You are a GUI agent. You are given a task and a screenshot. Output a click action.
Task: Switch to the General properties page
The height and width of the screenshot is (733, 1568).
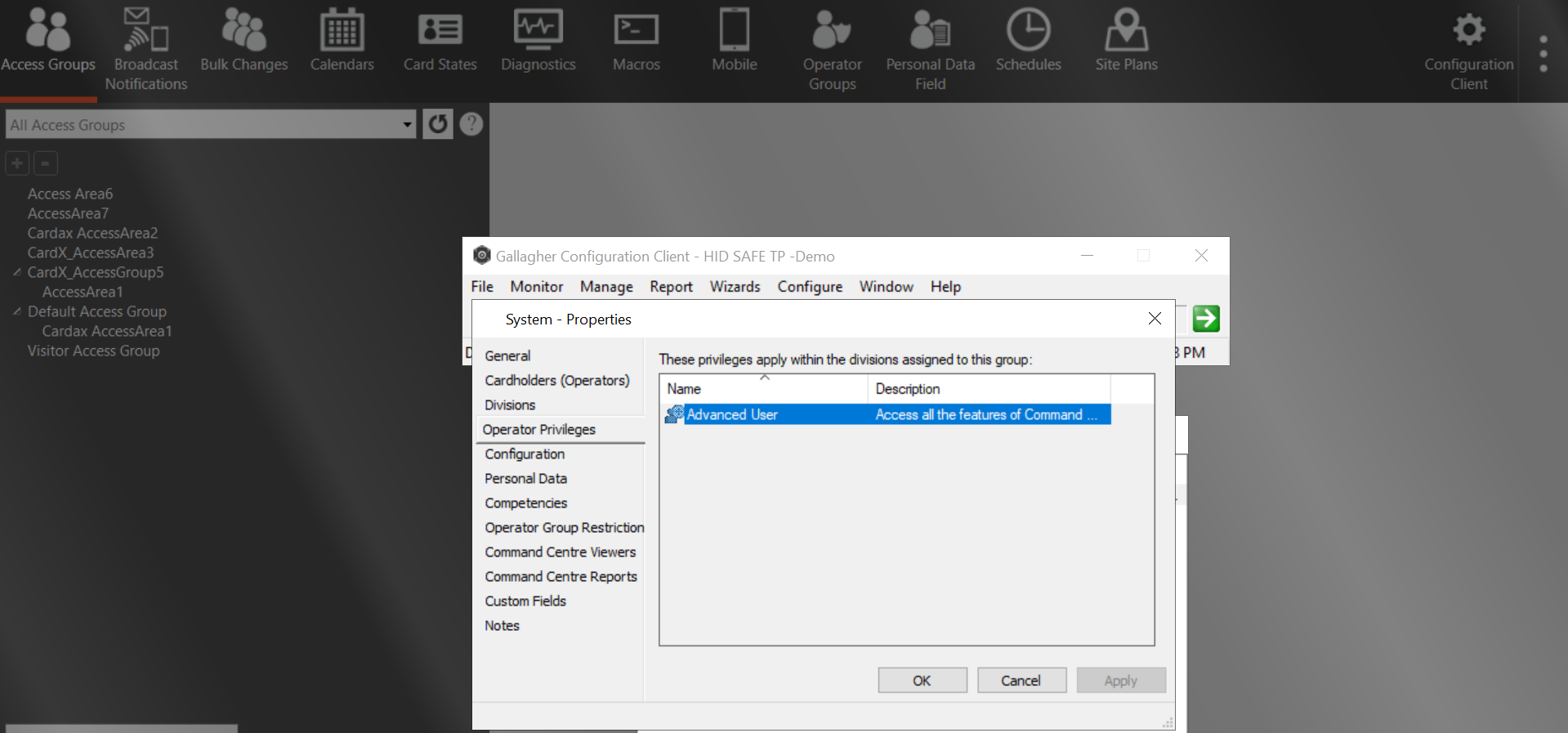[507, 356]
